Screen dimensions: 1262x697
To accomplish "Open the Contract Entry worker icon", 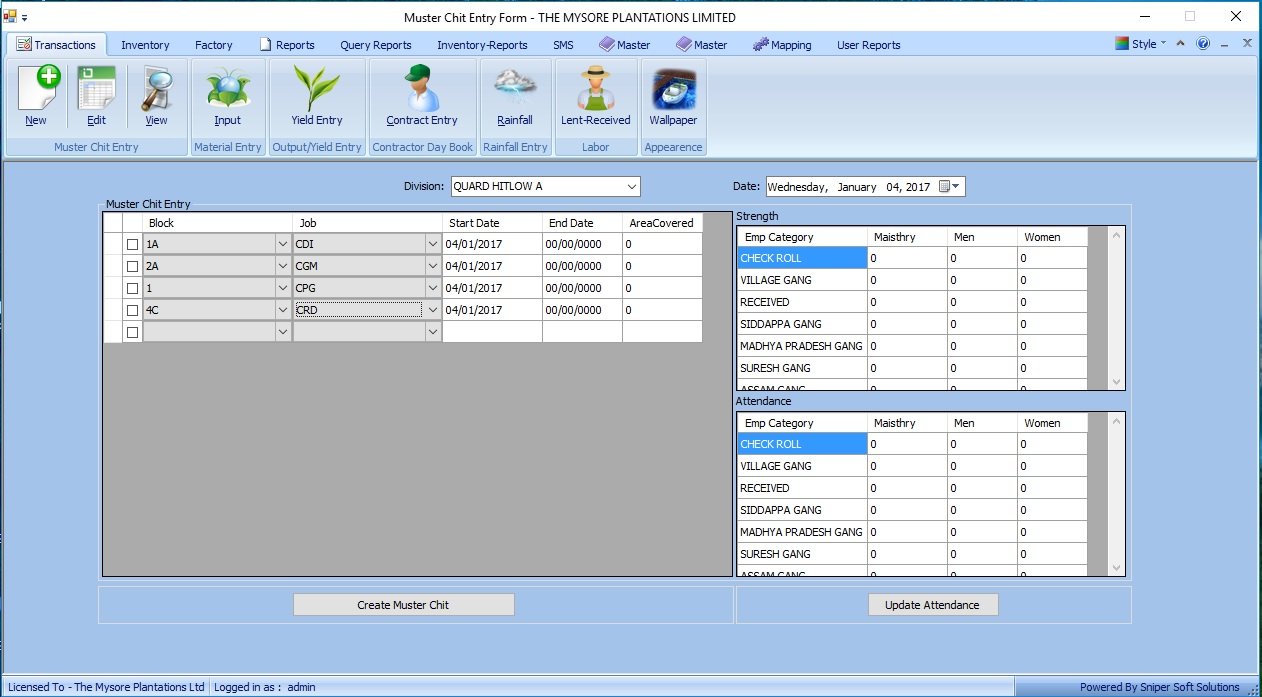I will click(421, 90).
